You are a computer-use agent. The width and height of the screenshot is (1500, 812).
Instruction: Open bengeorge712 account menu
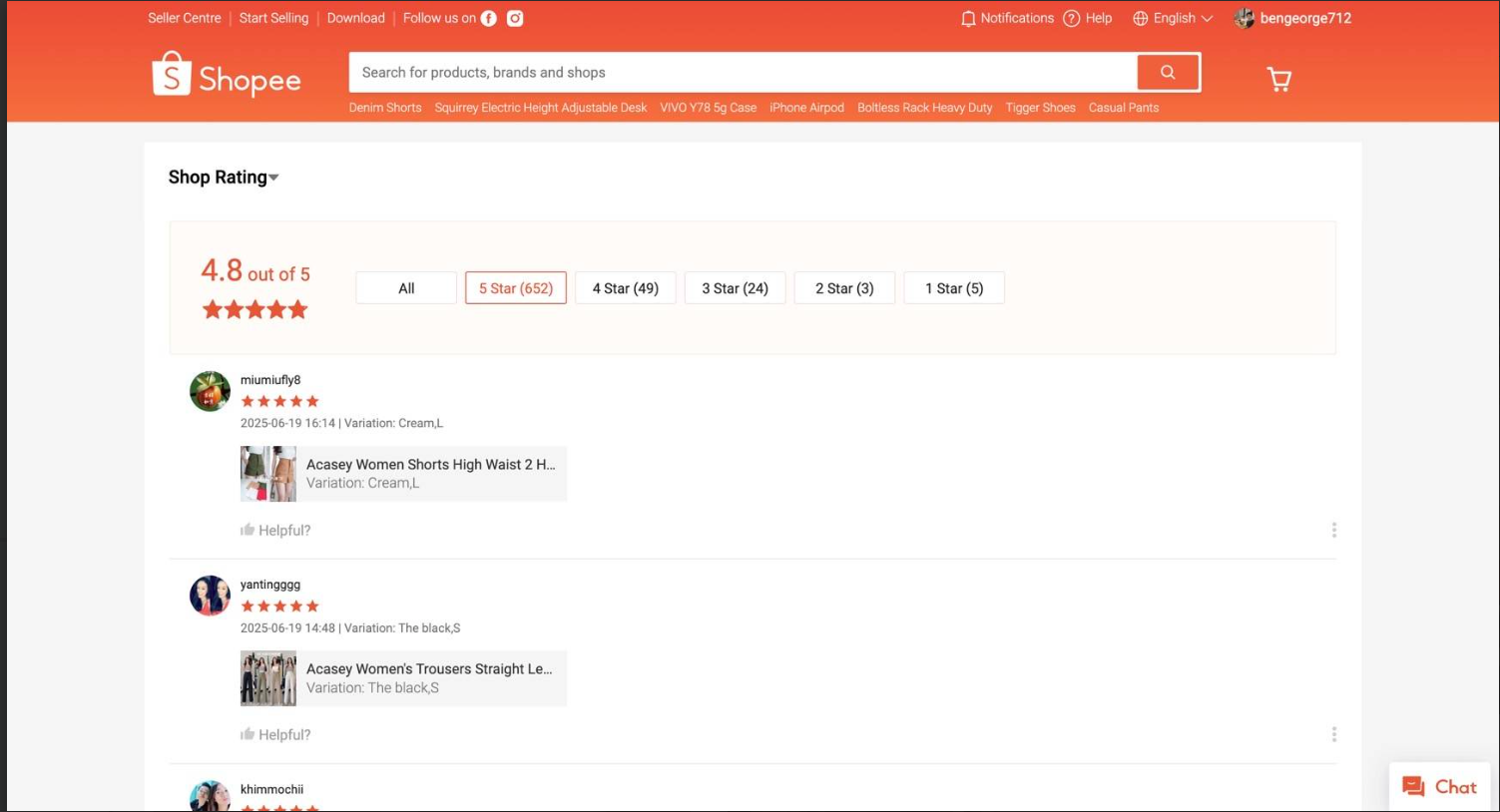coord(1293,18)
